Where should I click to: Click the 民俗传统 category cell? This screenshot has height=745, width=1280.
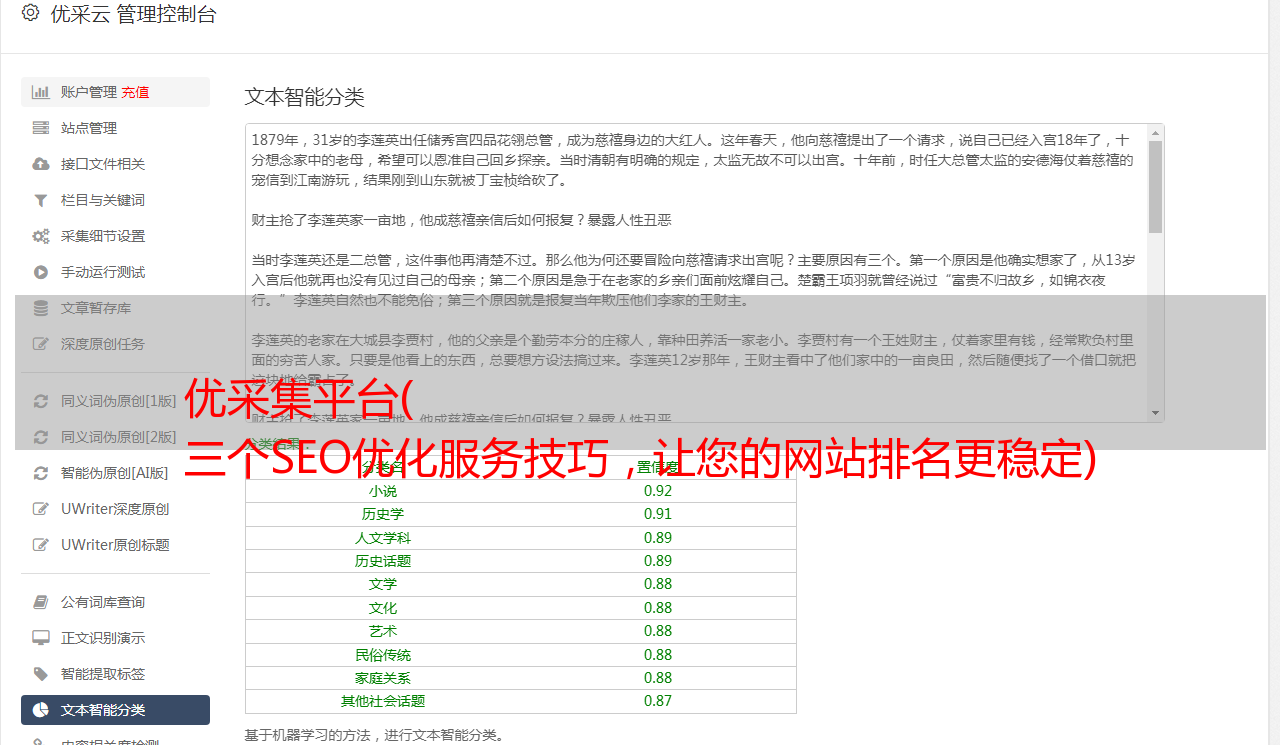point(382,655)
